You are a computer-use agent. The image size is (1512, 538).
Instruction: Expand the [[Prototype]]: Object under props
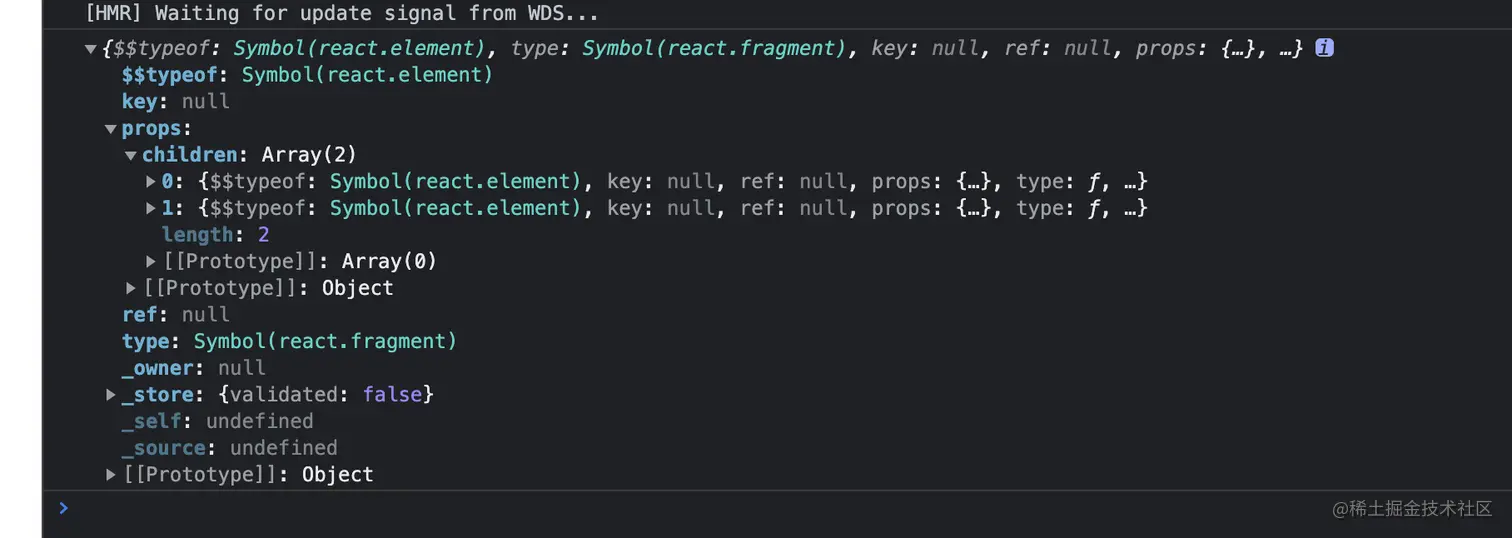click(x=131, y=288)
